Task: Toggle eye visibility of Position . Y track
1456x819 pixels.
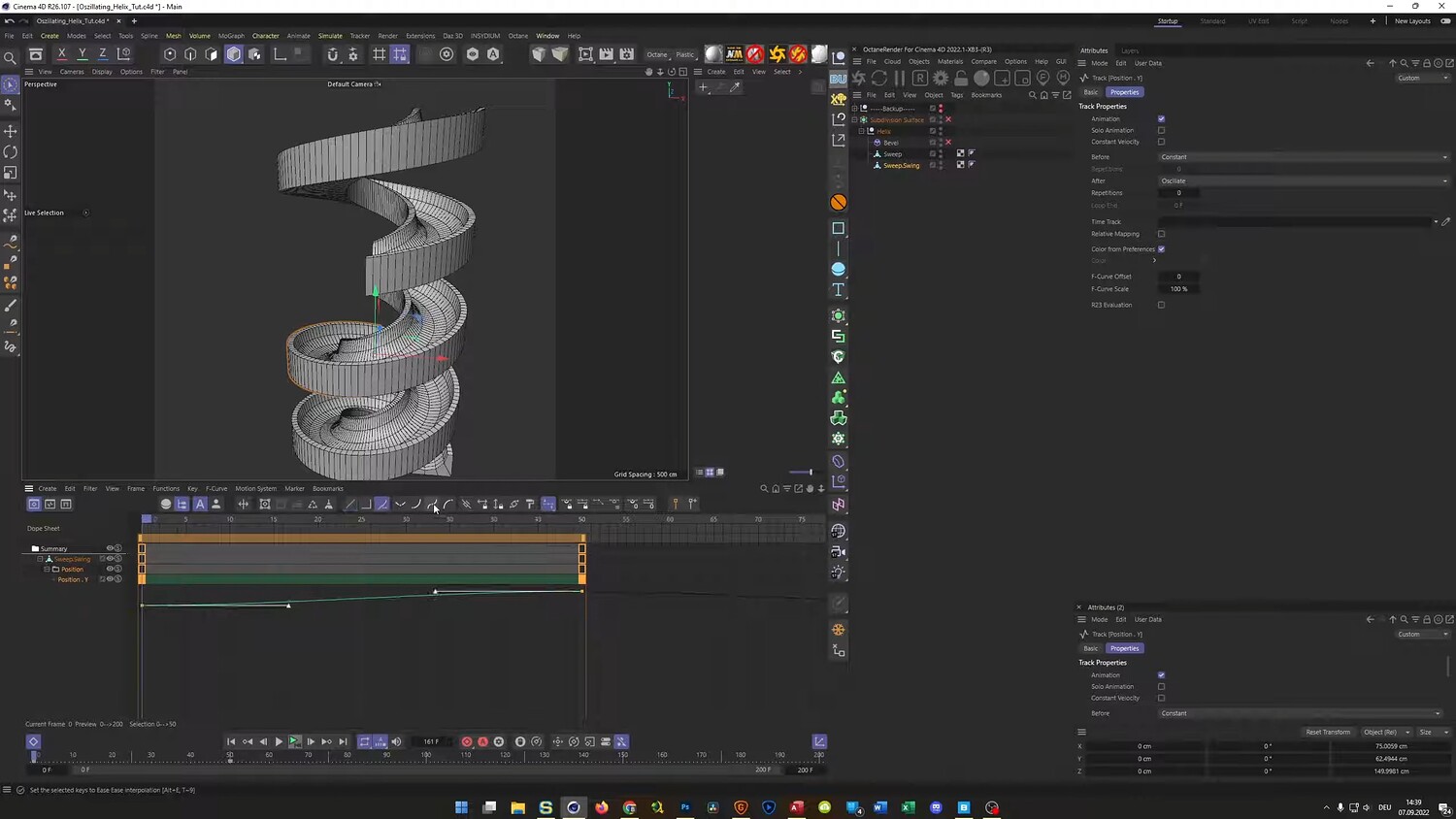Action: coord(110,579)
